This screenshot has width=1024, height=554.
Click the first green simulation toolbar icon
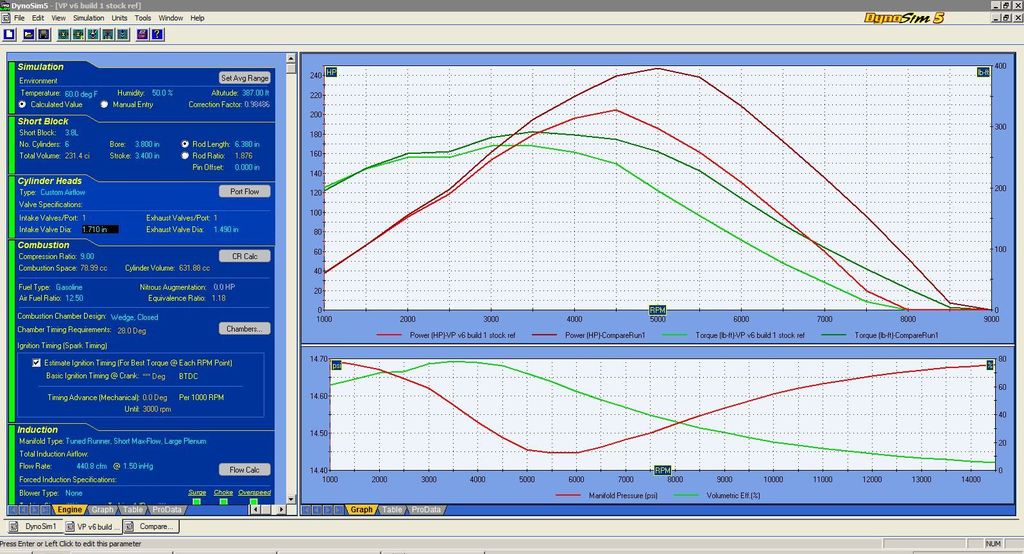(63, 34)
